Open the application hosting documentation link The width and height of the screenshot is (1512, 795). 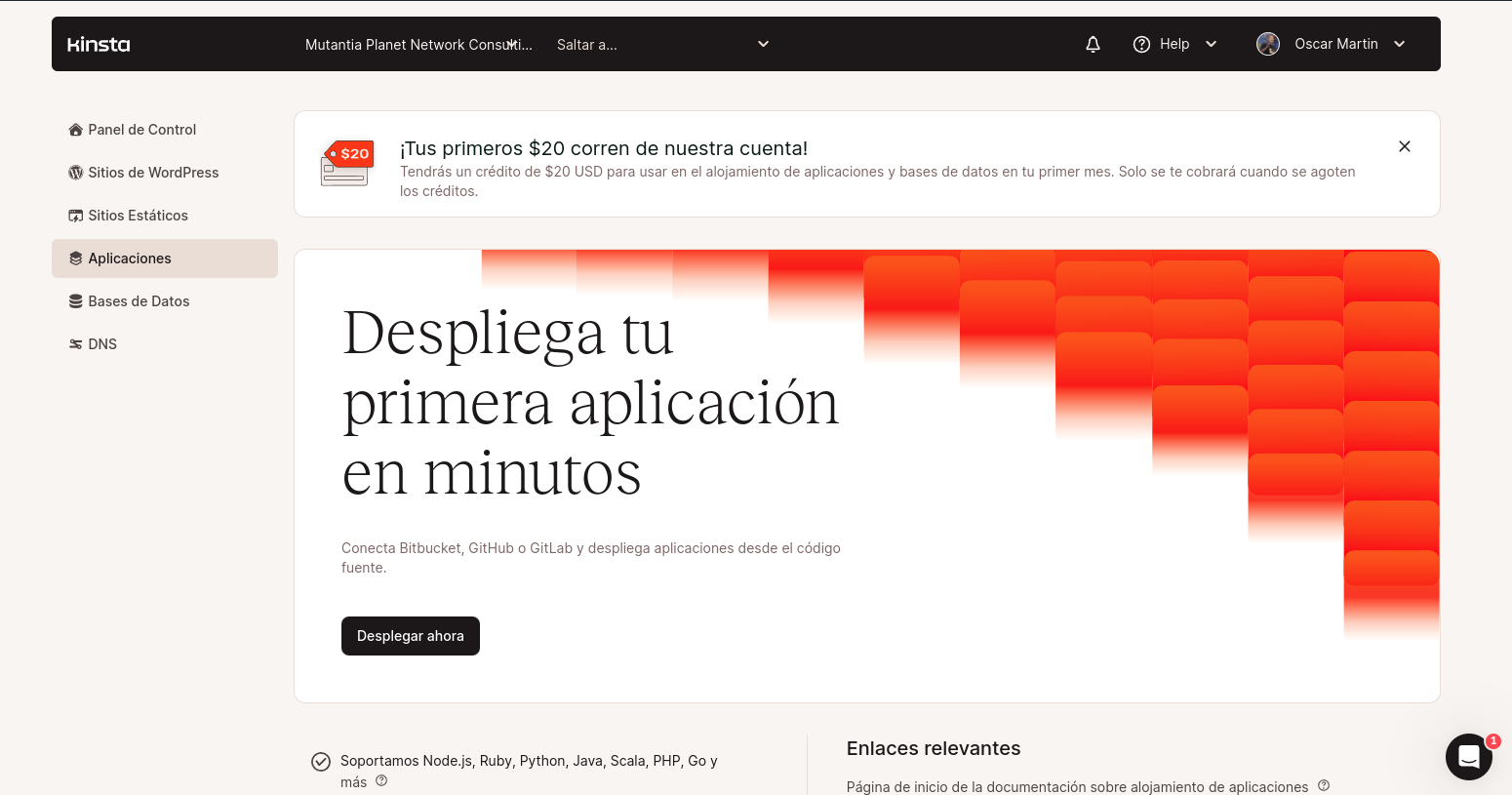click(1077, 786)
